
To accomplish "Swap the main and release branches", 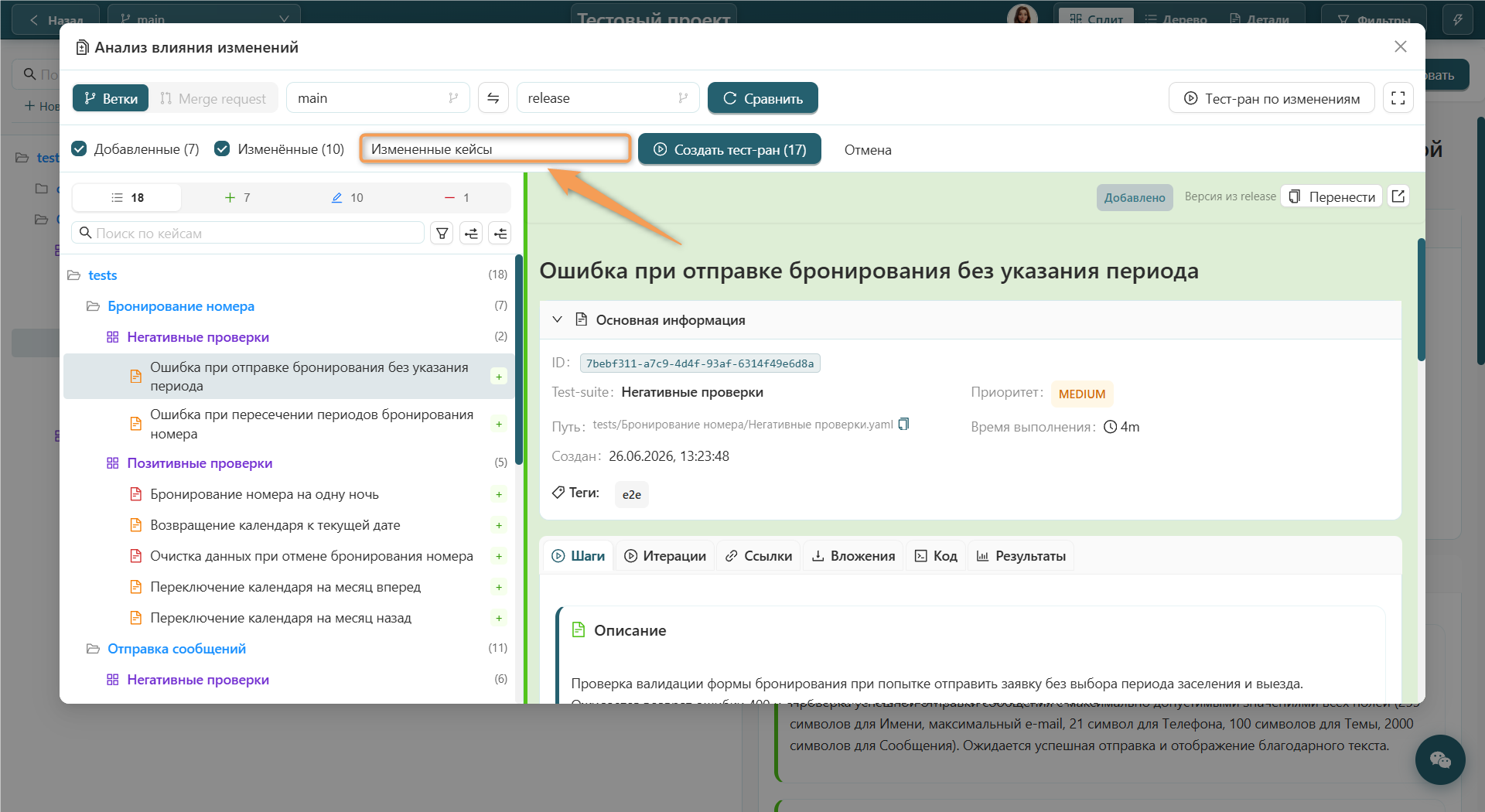I will pyautogui.click(x=493, y=98).
